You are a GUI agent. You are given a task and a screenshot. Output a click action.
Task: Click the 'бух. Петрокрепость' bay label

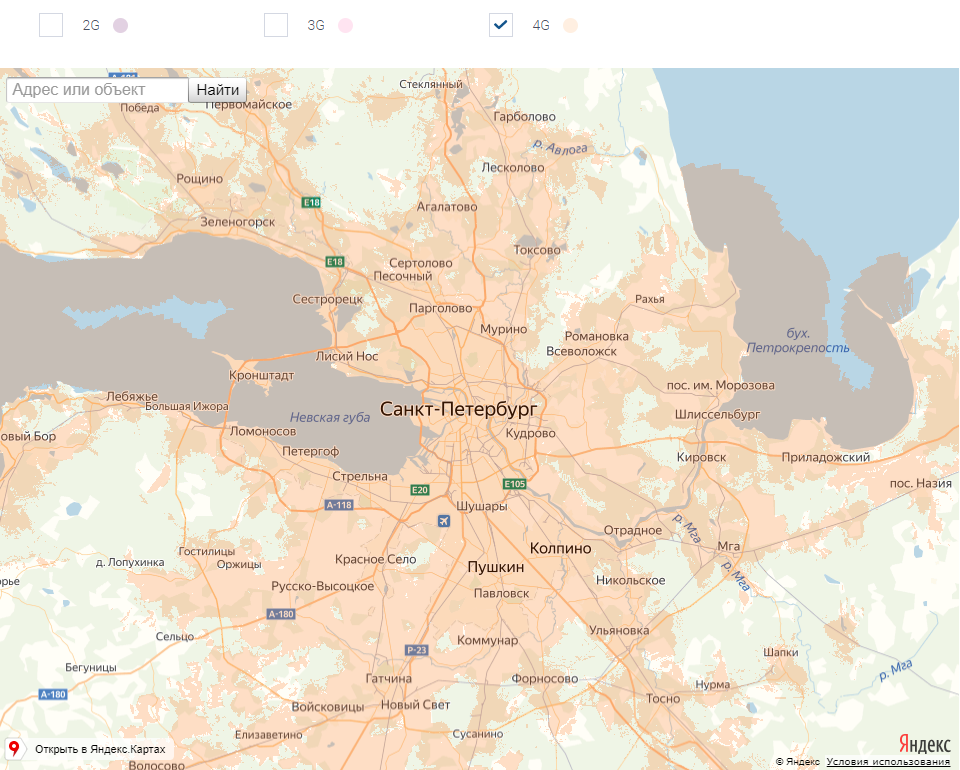pyautogui.click(x=798, y=340)
